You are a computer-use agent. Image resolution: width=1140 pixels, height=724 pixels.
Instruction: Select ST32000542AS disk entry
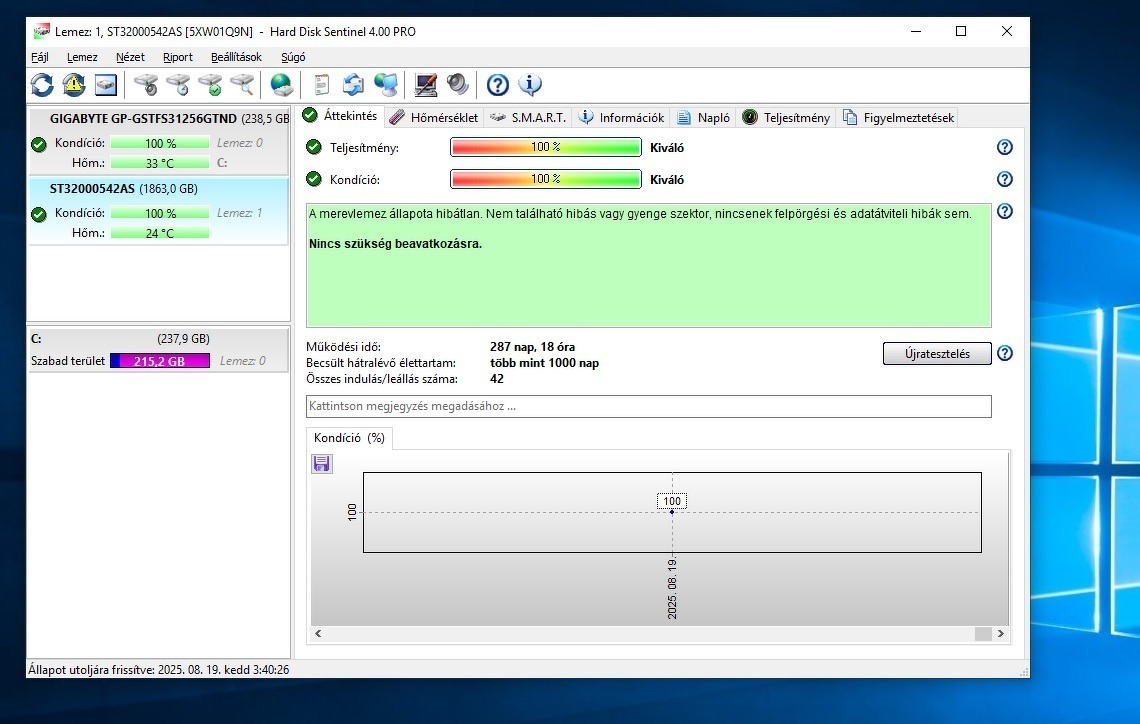158,211
